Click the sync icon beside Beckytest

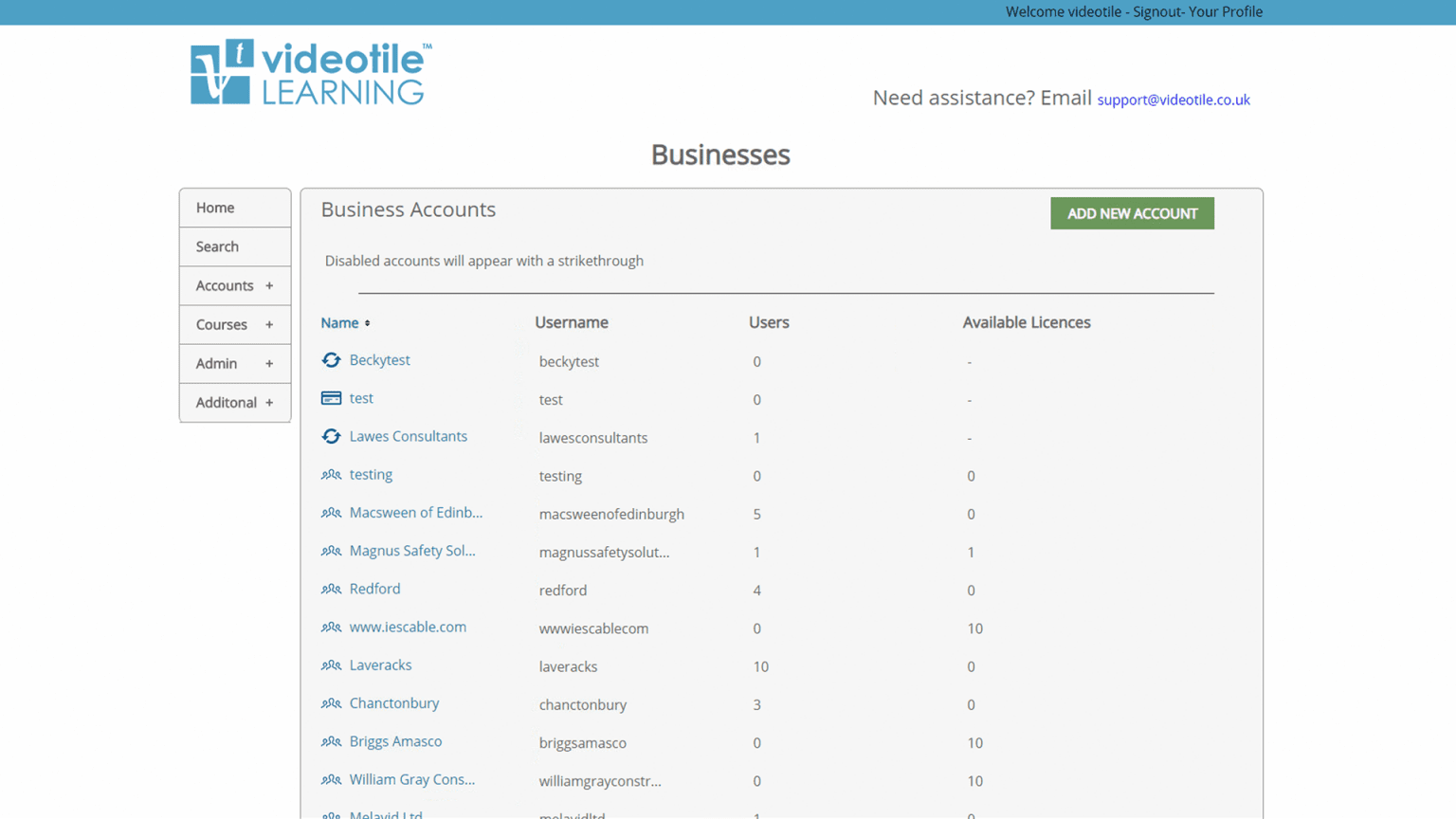(331, 360)
